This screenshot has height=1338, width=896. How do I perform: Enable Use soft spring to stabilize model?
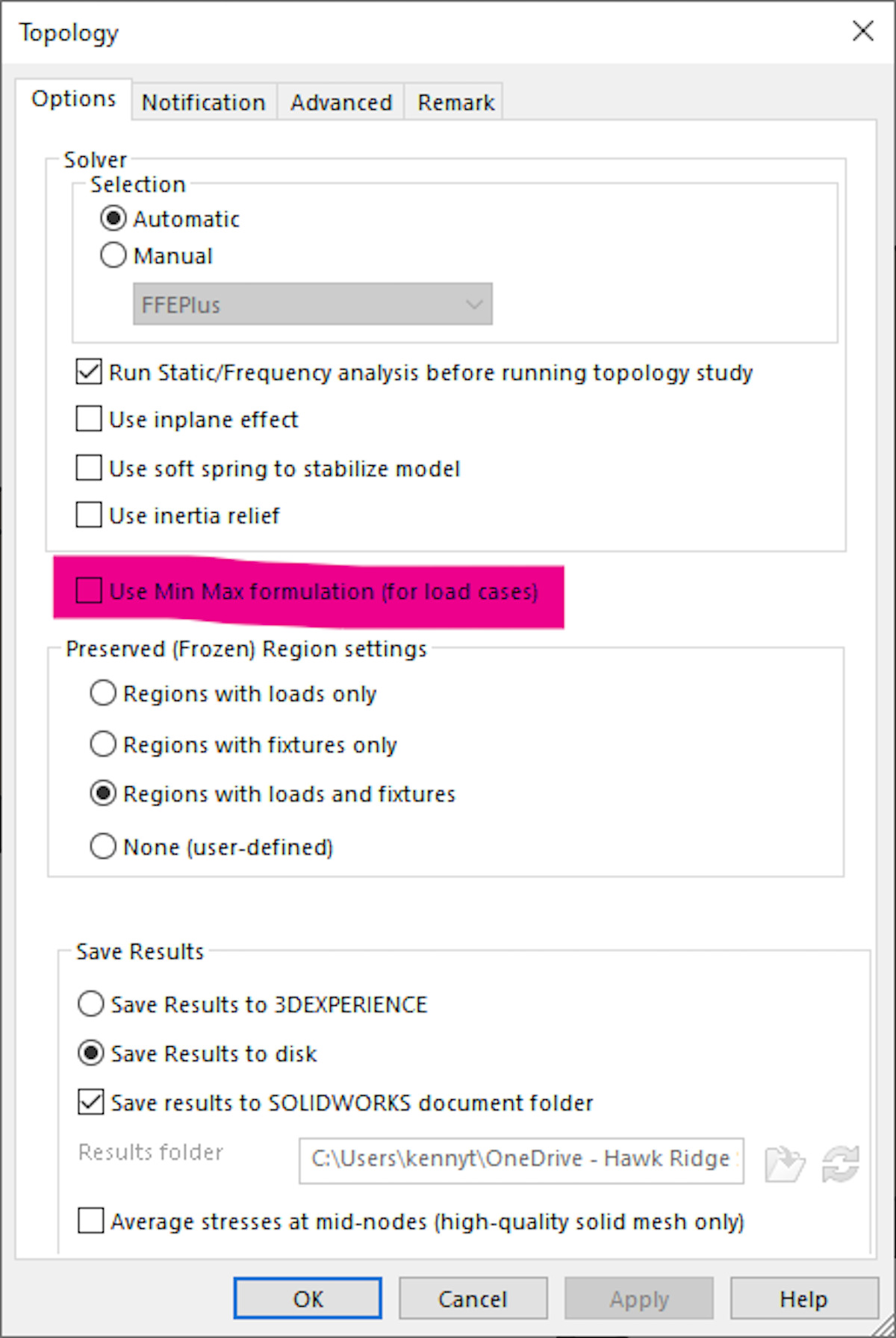tap(87, 467)
